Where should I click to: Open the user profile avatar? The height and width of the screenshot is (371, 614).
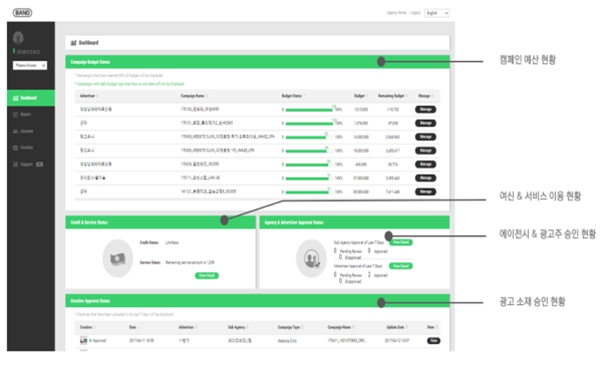point(18,38)
